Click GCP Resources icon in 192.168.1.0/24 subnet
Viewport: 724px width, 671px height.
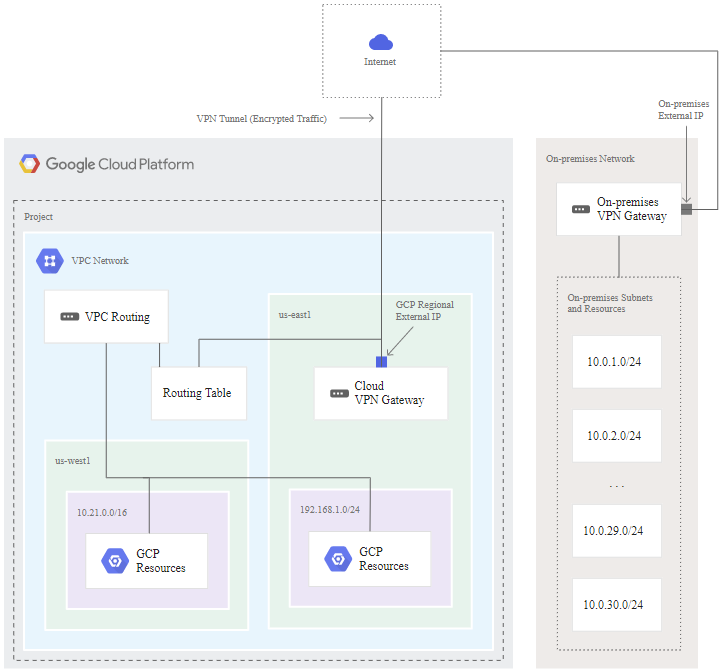click(338, 559)
